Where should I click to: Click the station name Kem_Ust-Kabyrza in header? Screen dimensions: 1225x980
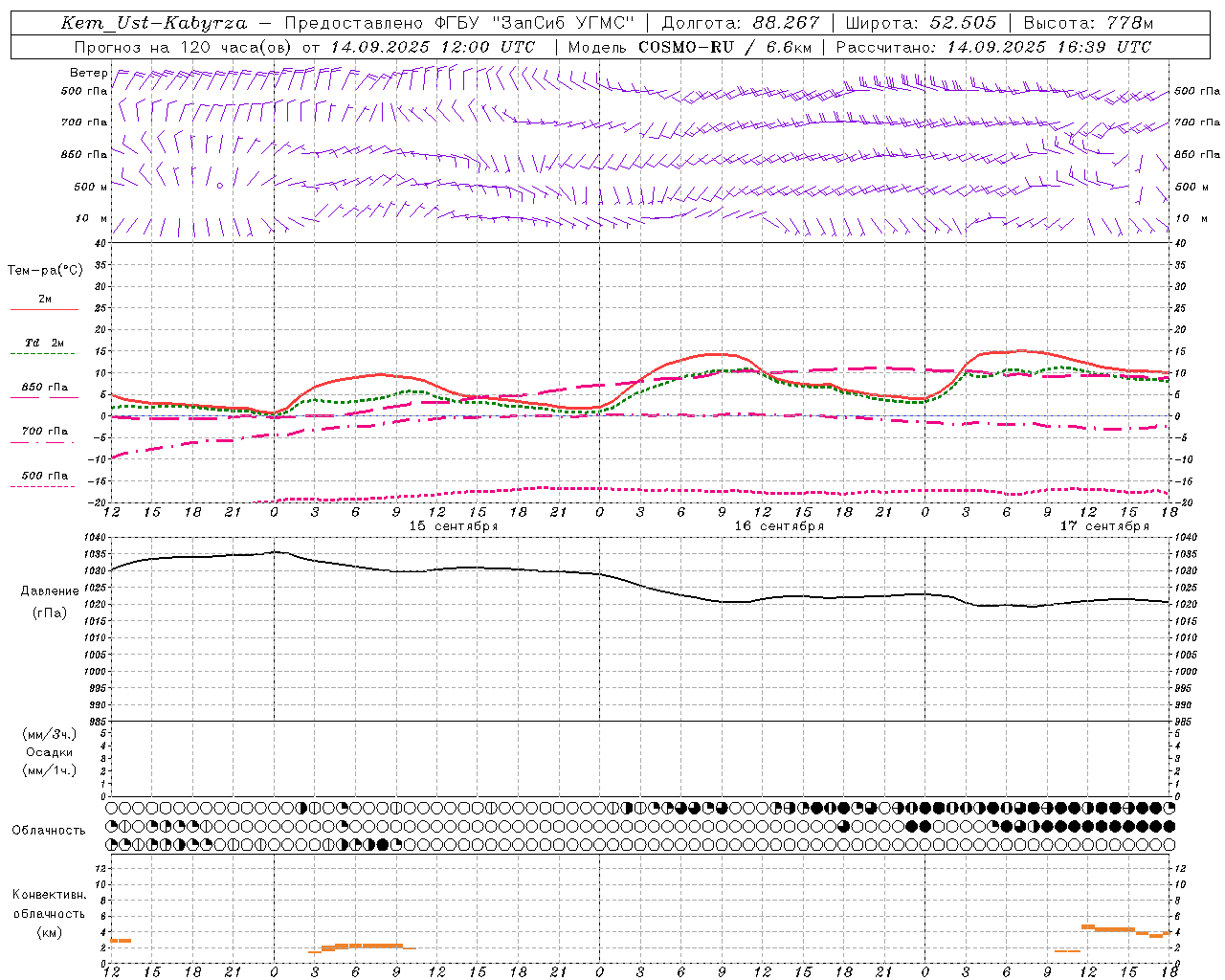click(154, 23)
